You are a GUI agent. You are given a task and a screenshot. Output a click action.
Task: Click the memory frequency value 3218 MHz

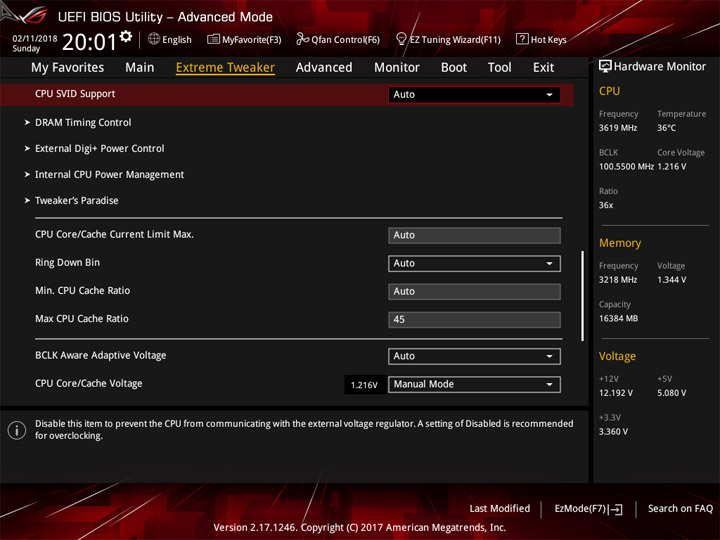(x=618, y=280)
